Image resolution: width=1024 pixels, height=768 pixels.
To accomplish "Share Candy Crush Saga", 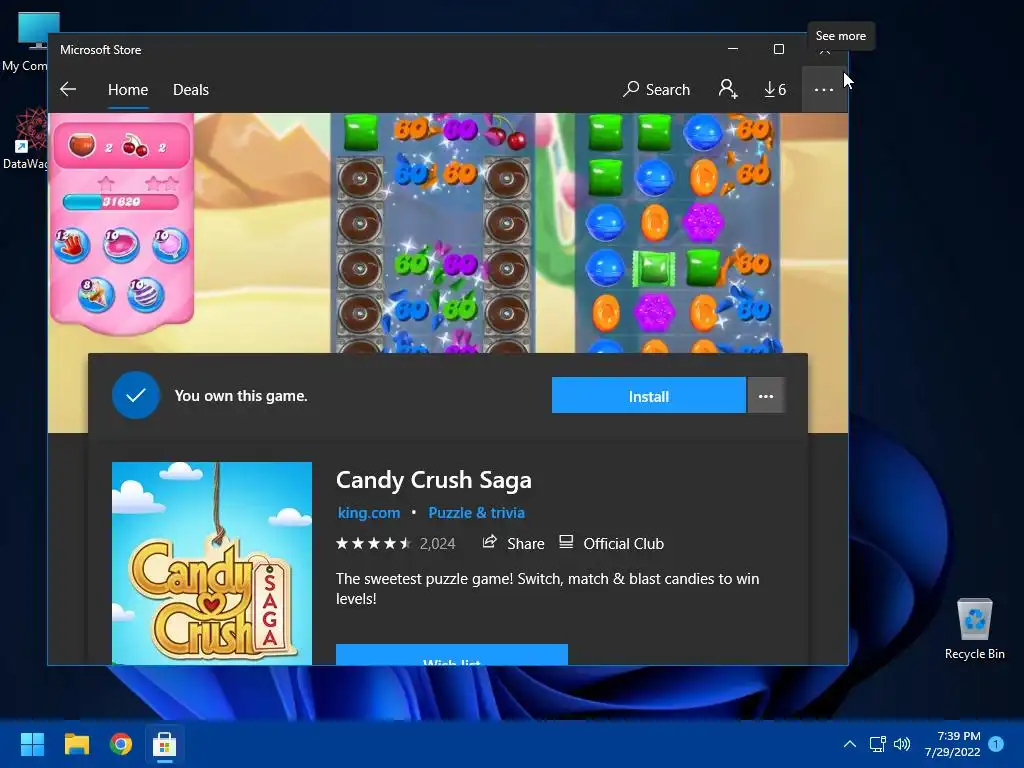I will (x=513, y=543).
